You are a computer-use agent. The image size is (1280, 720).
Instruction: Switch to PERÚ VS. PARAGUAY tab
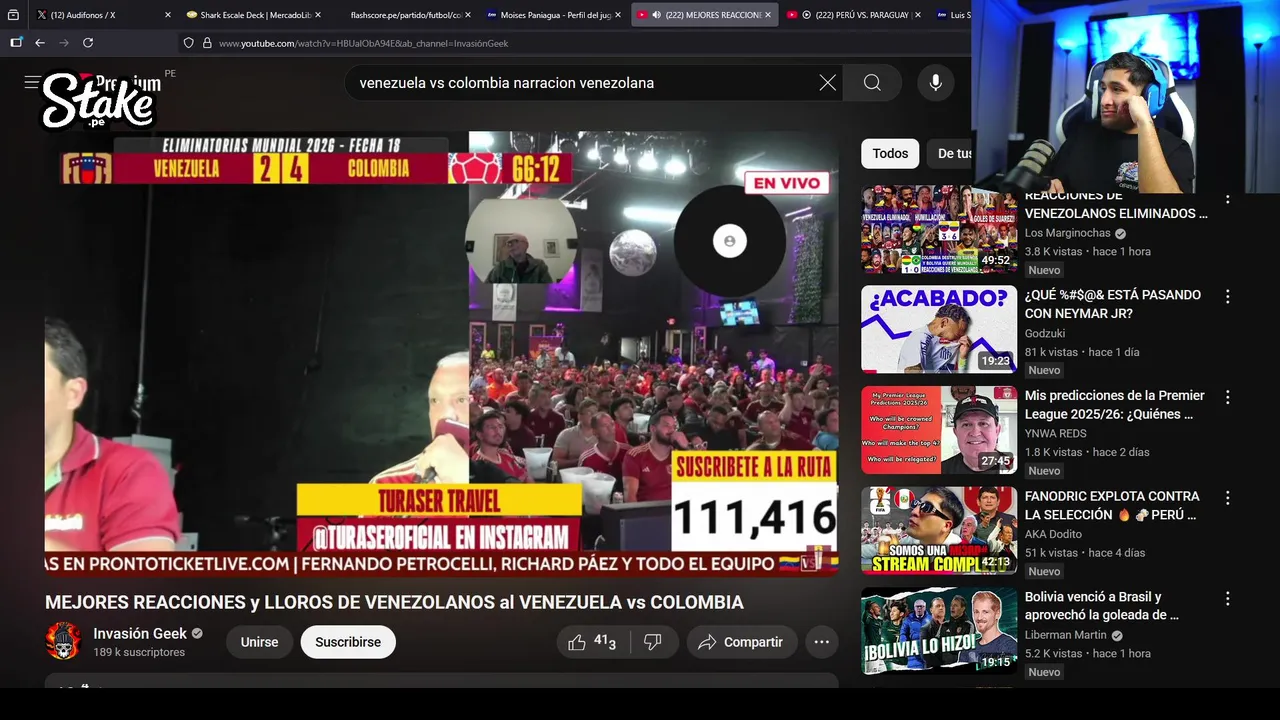tap(855, 15)
